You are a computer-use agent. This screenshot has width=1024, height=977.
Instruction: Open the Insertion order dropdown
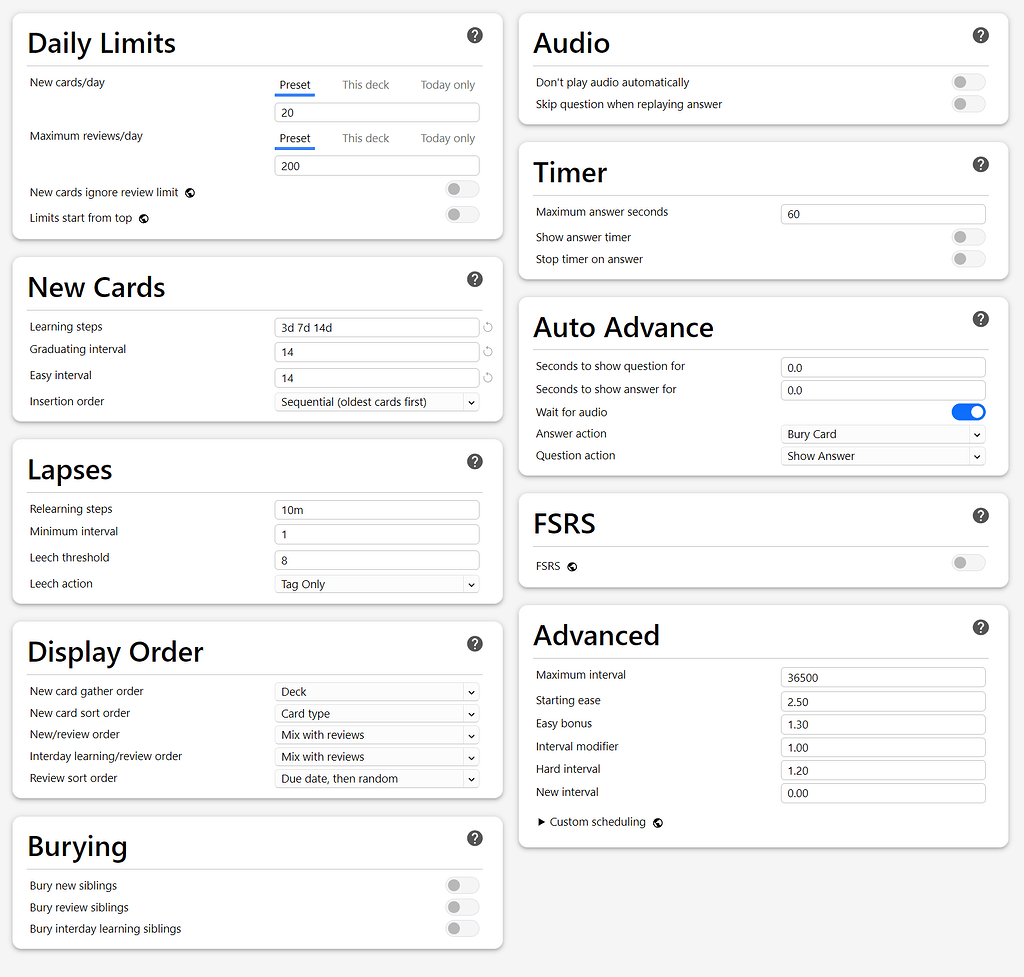pyautogui.click(x=376, y=401)
